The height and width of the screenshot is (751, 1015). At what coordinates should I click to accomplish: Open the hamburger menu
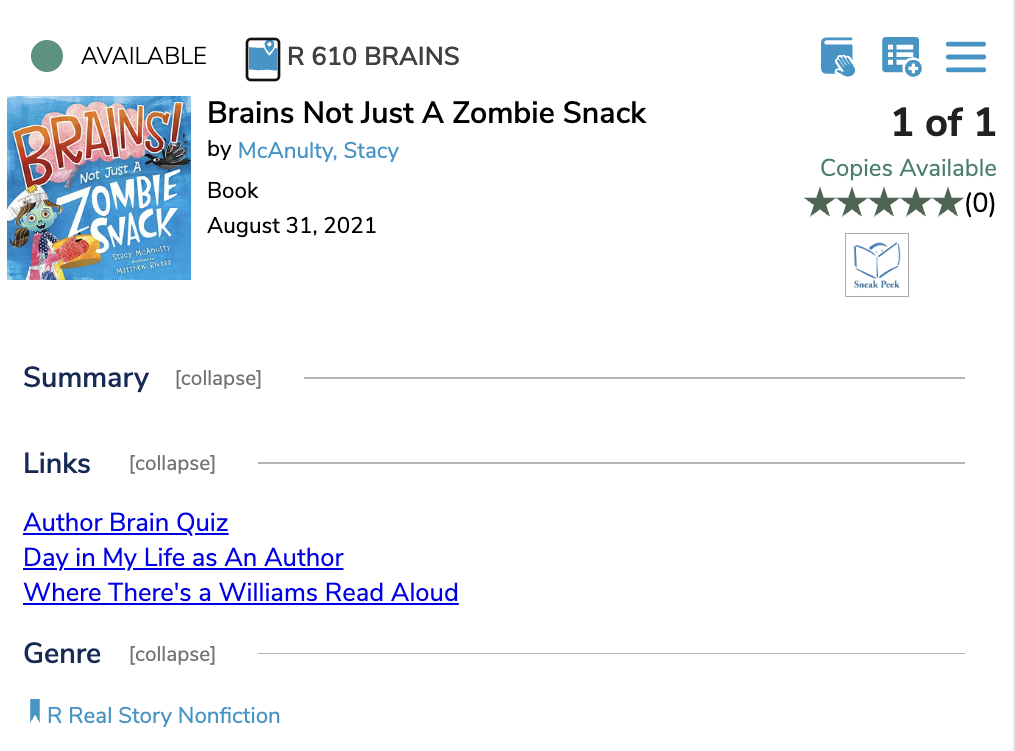(965, 57)
